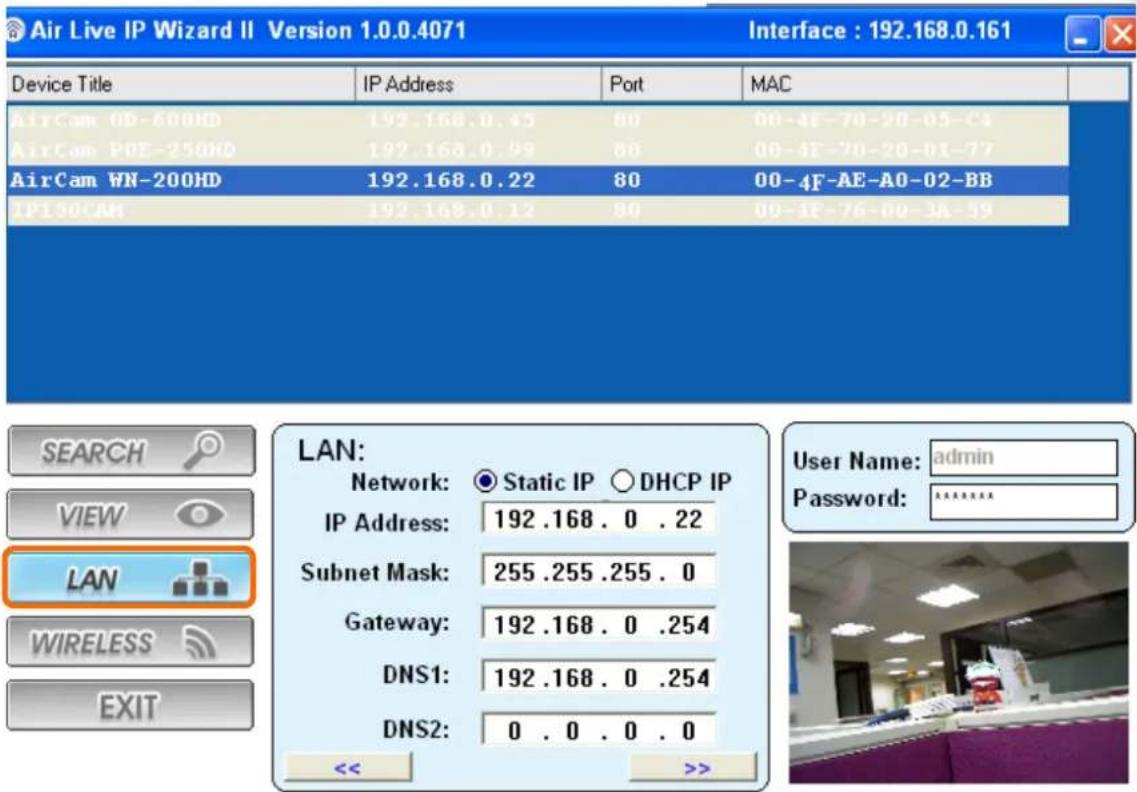The image size is (1137, 792).
Task: Click MAC address 00-4F-AE-A0-02-BB cell
Action: coord(873,181)
